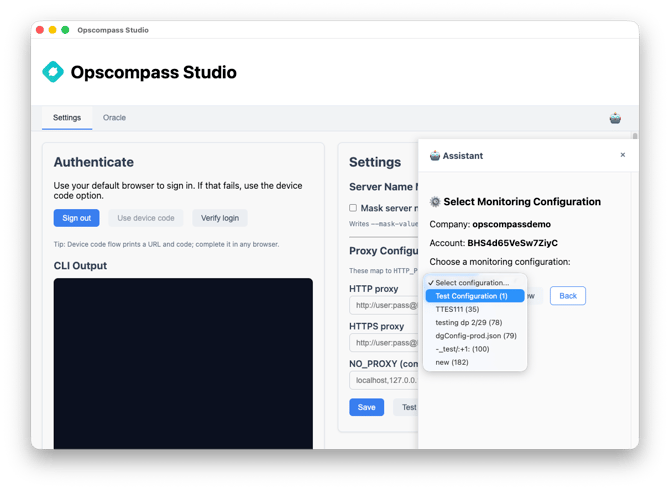Click the Back button in Assistant

567,296
